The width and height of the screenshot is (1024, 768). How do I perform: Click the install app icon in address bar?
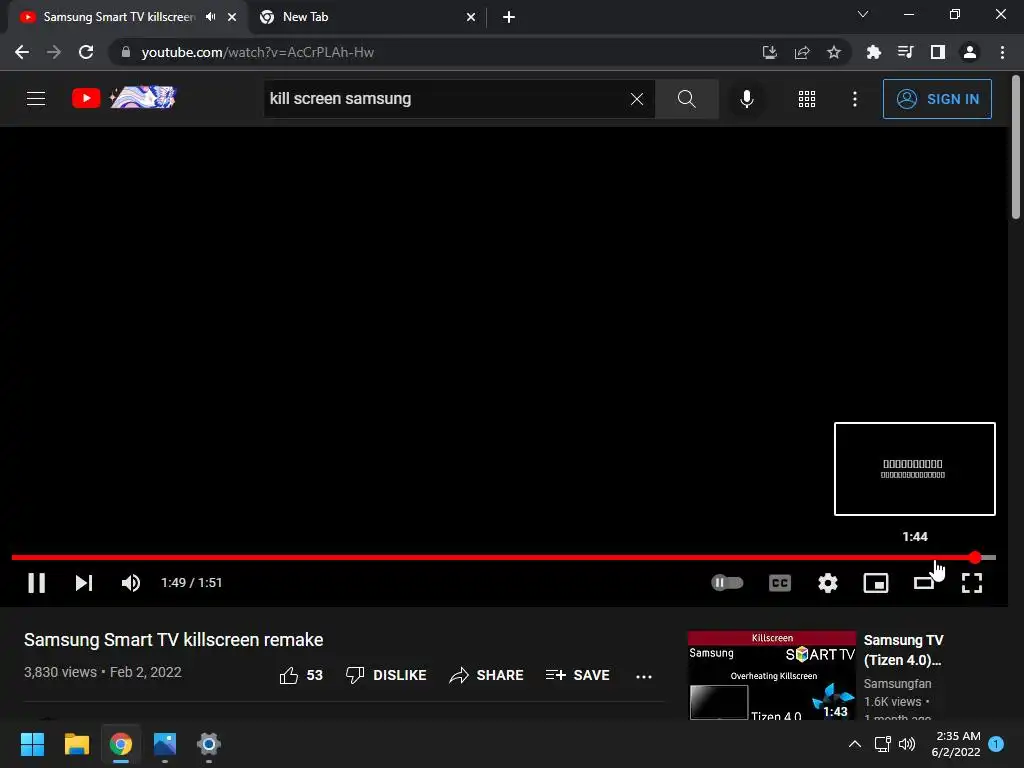[x=769, y=52]
